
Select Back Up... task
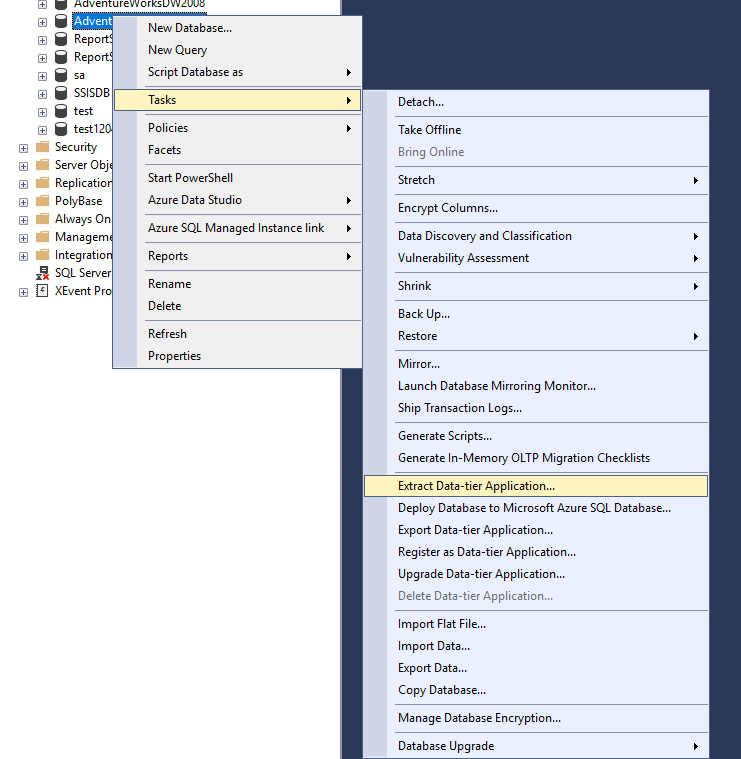click(536, 314)
